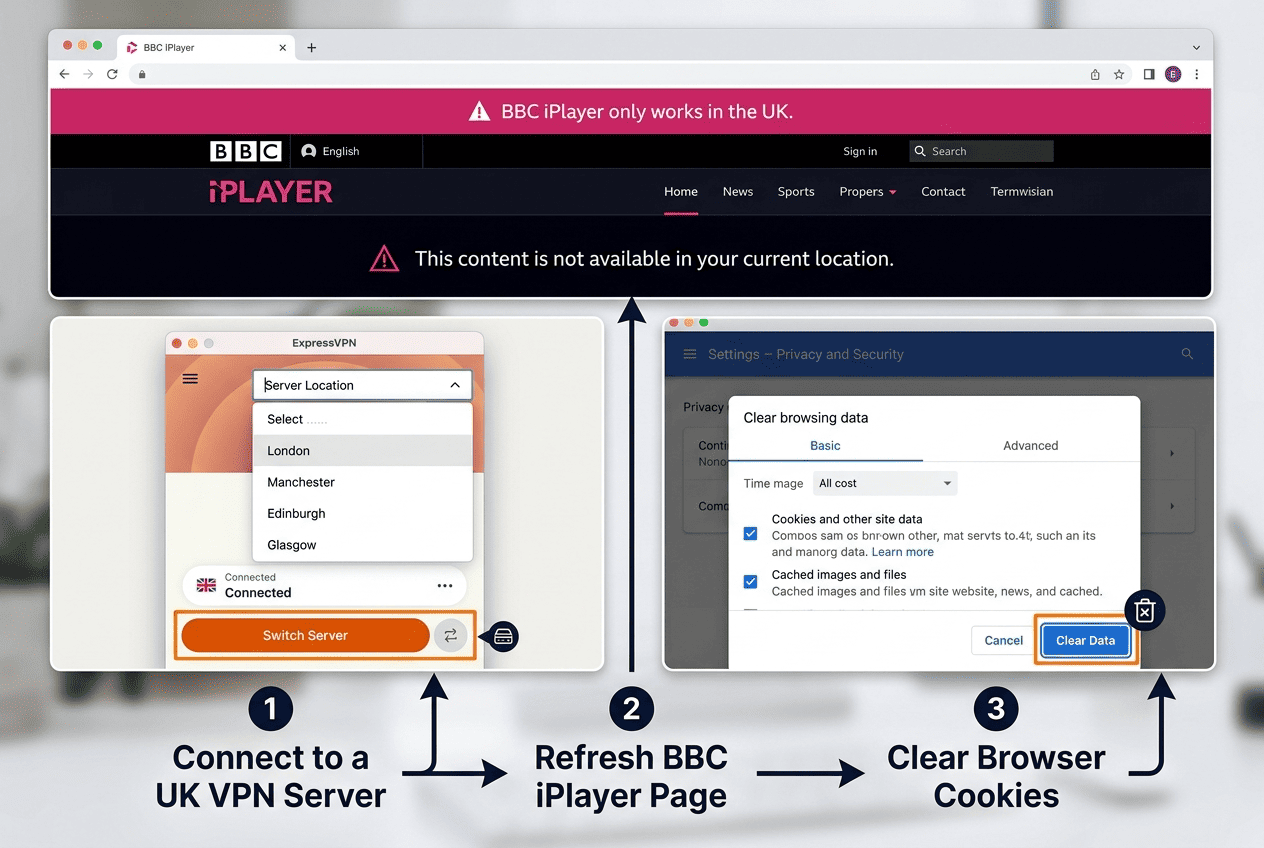Expand the first Privacy settings row chevron
The image size is (1264, 848).
1171,453
